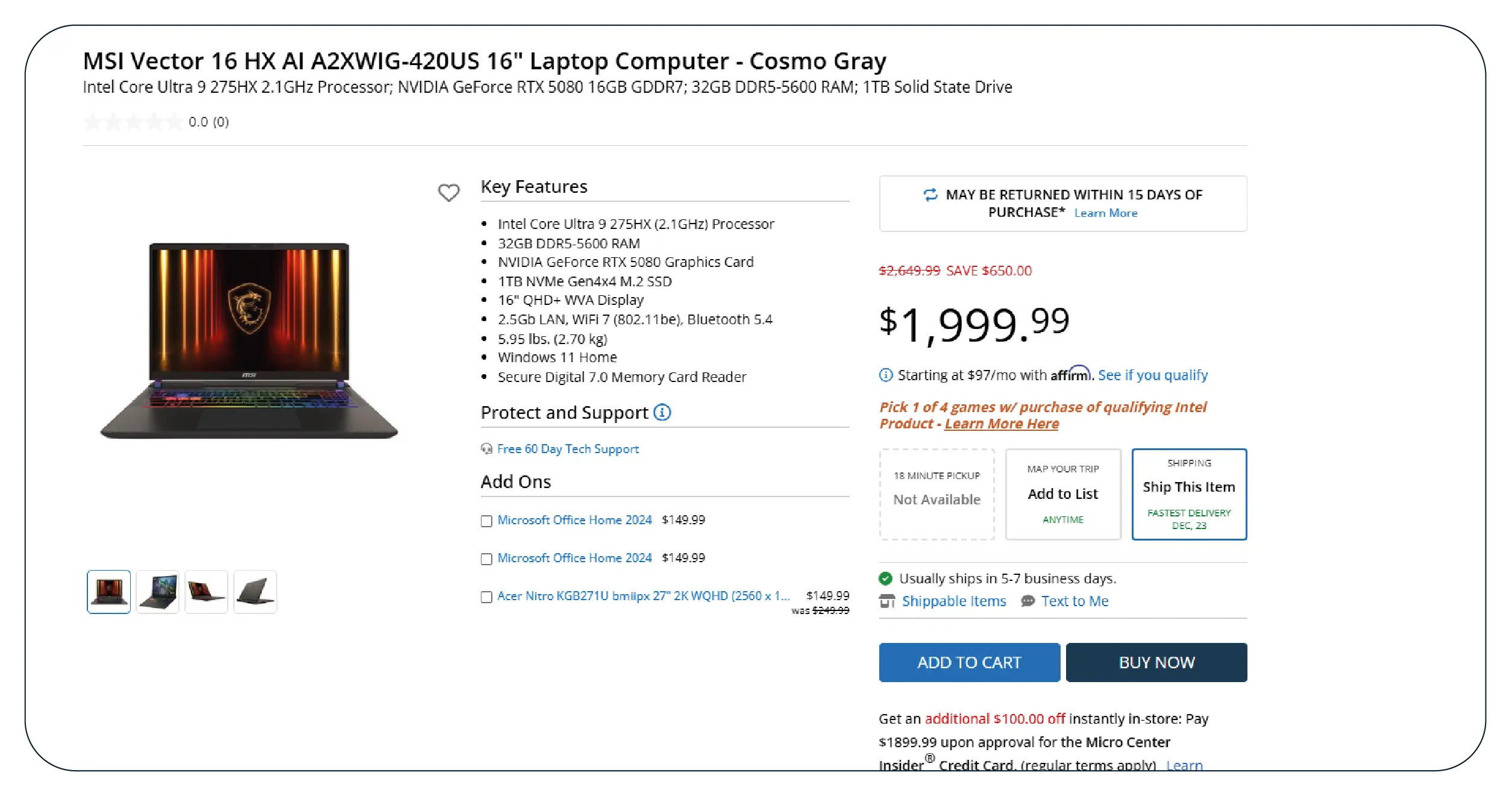Check the second Microsoft Office Home 2024 box
The height and width of the screenshot is (796, 1512).
[486, 559]
